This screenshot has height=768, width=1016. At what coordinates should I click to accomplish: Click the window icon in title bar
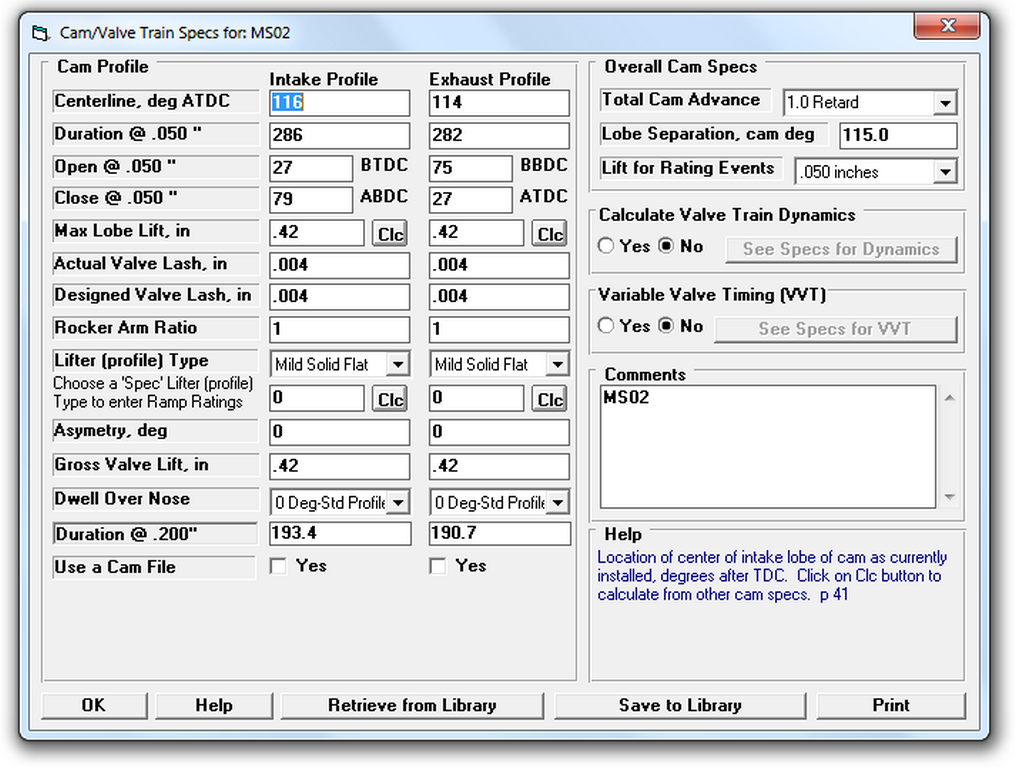click(x=40, y=33)
